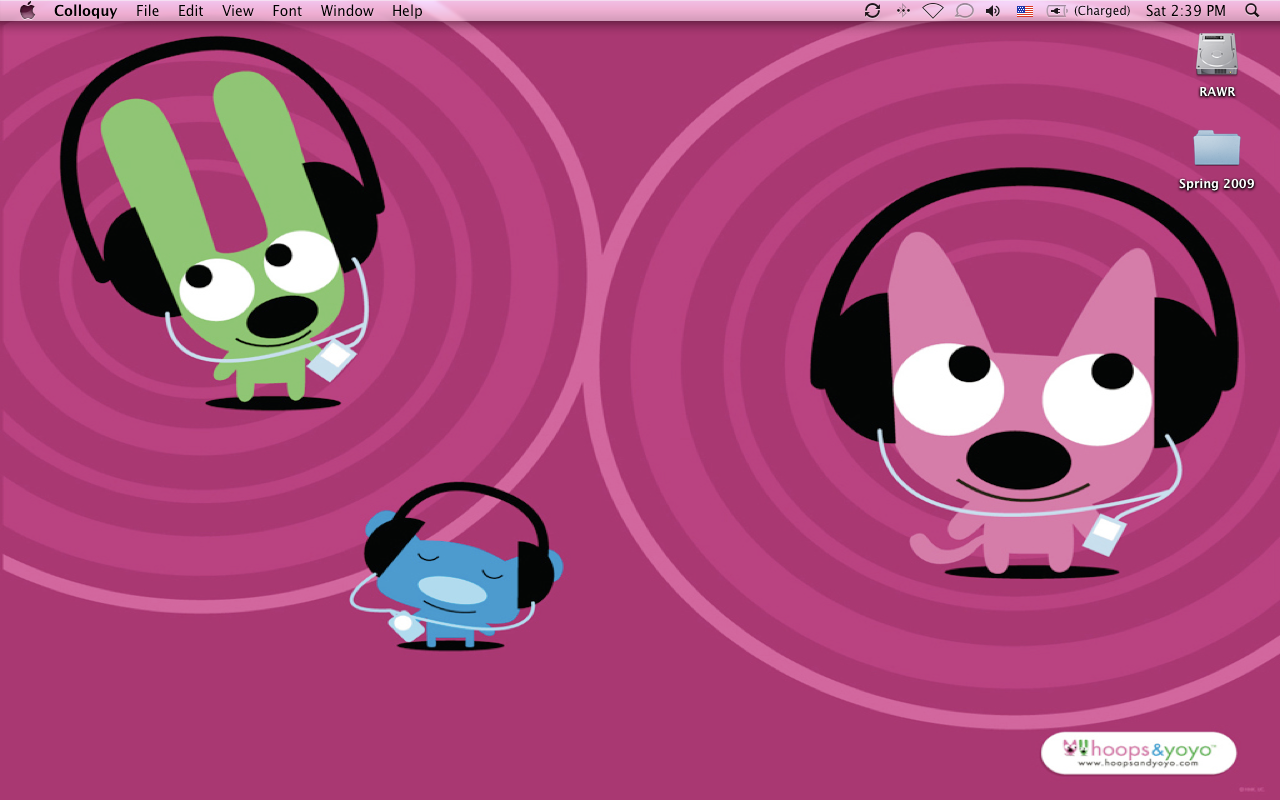Click the Spring 2009 folder label
Viewport: 1280px width, 800px height.
click(1217, 184)
